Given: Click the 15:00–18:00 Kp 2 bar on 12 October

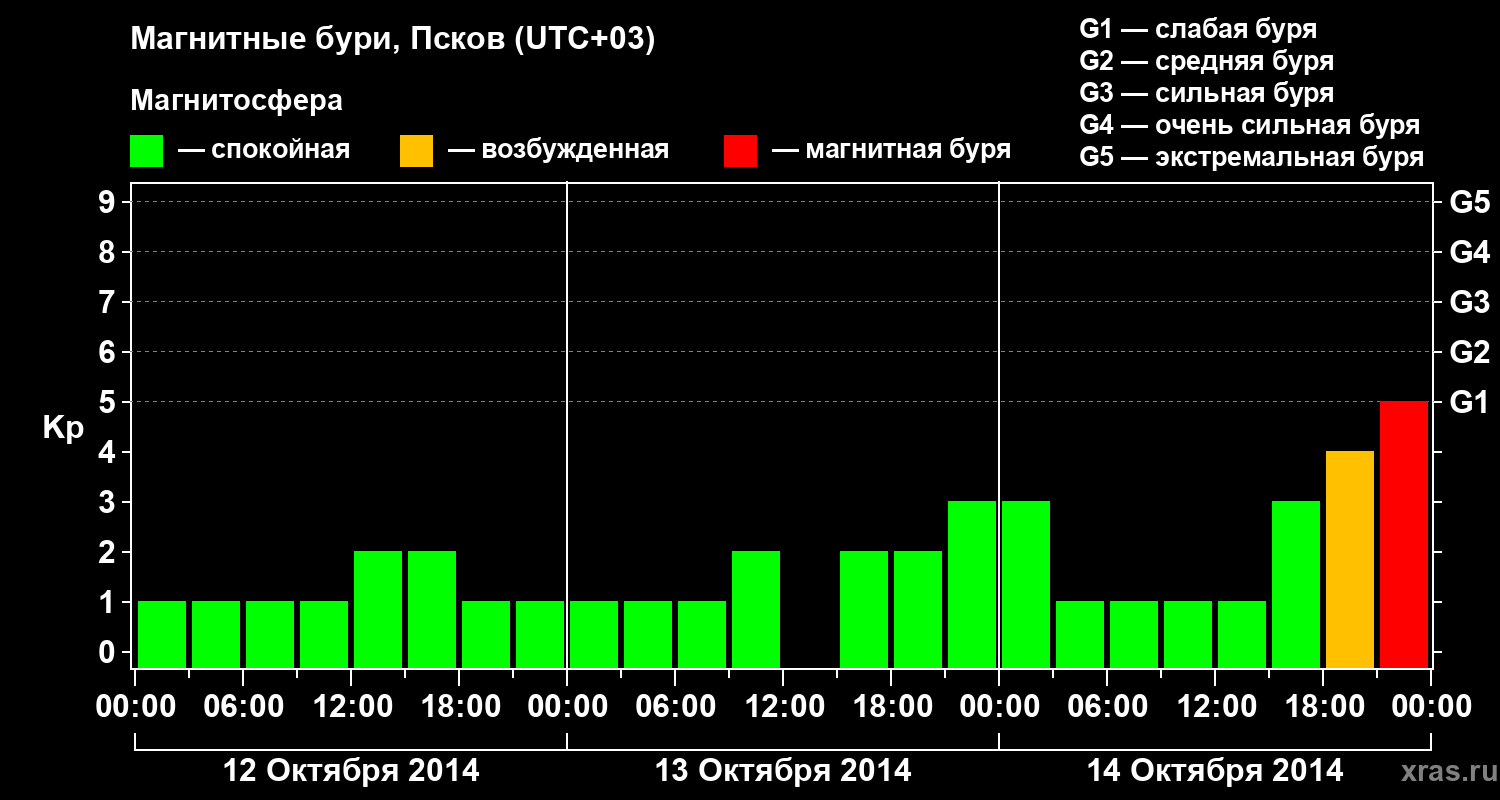Looking at the screenshot, I should (x=432, y=609).
